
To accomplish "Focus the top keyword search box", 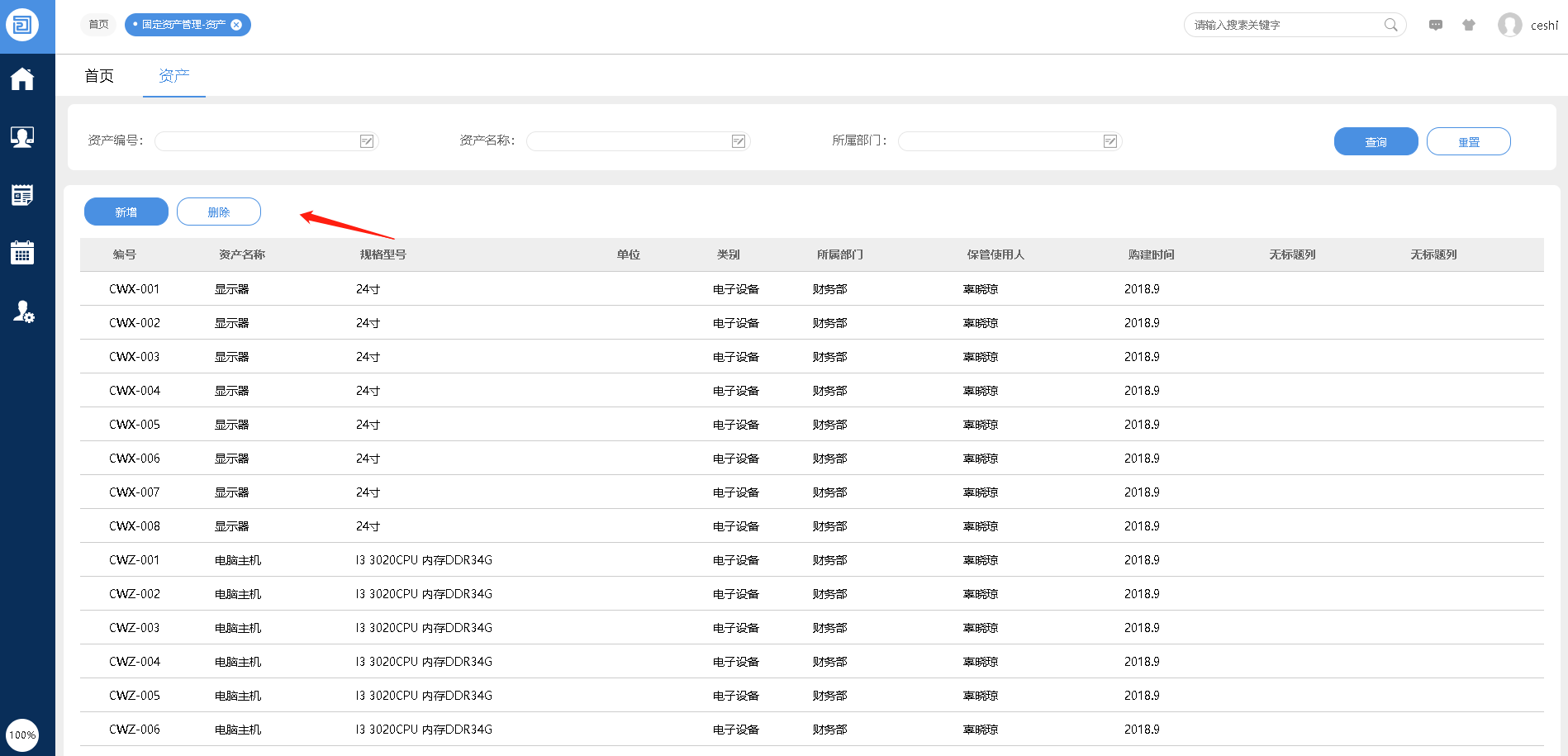I will coord(1285,25).
